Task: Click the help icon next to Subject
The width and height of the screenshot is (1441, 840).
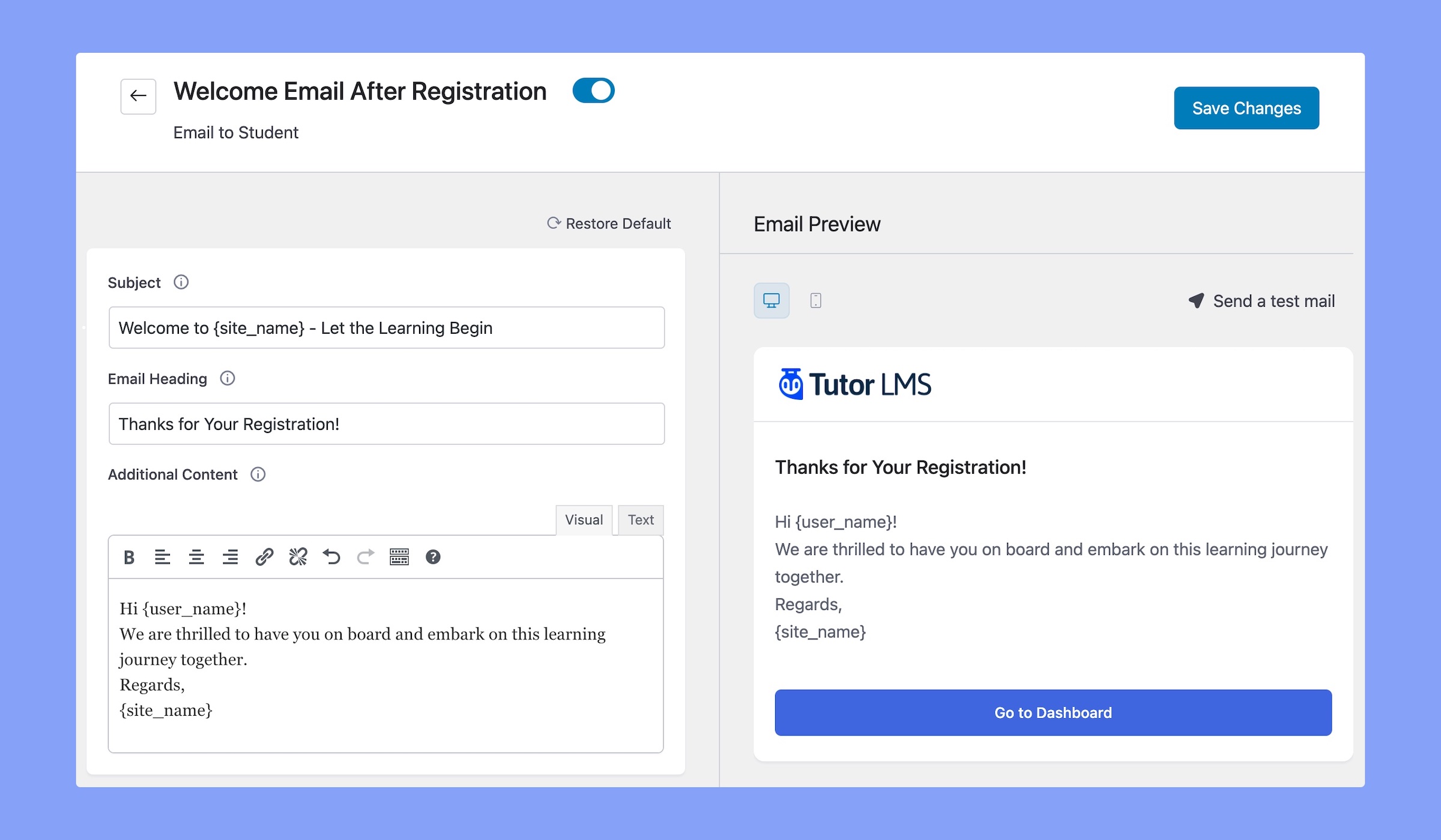Action: tap(180, 282)
